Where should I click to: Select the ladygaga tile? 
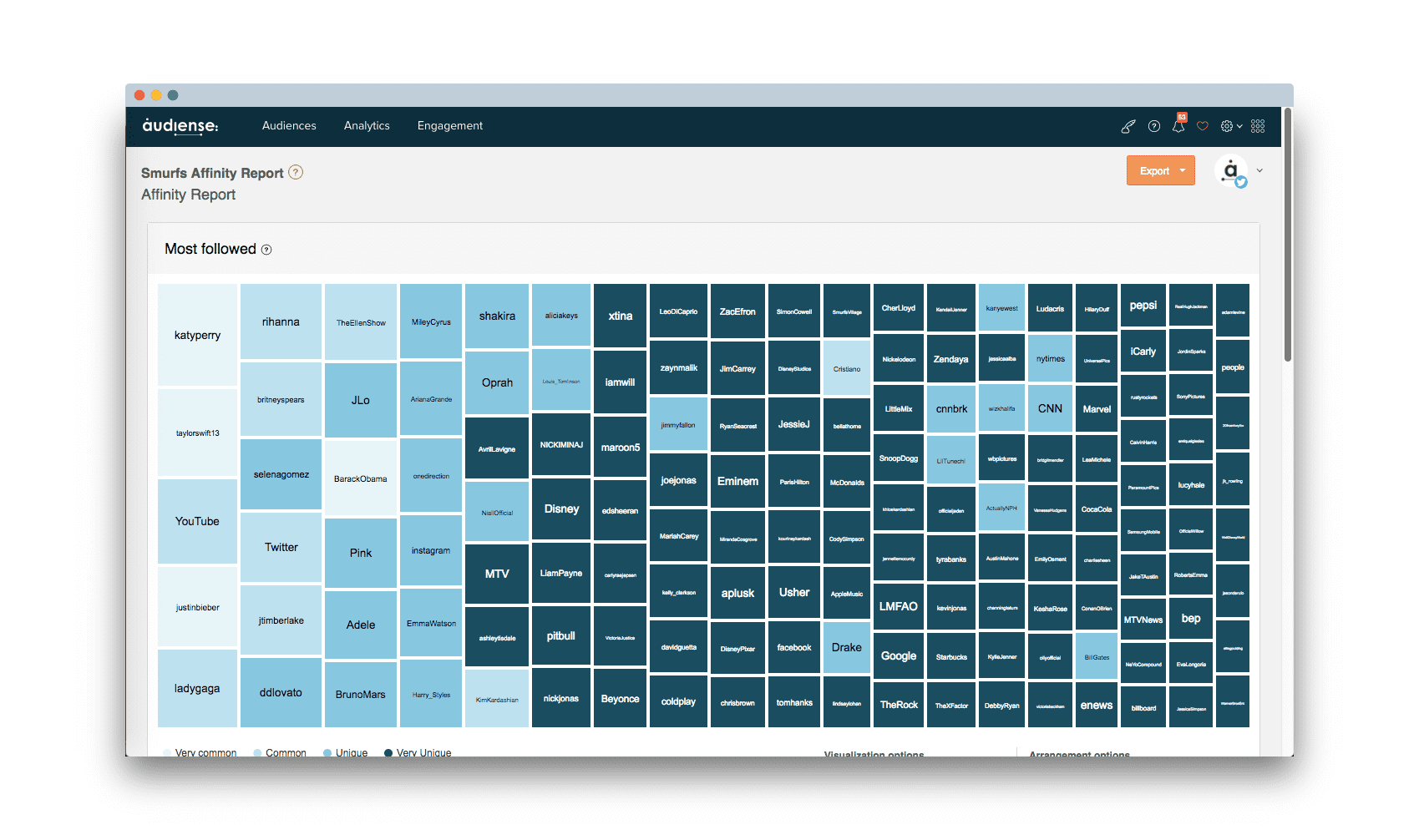[197, 688]
